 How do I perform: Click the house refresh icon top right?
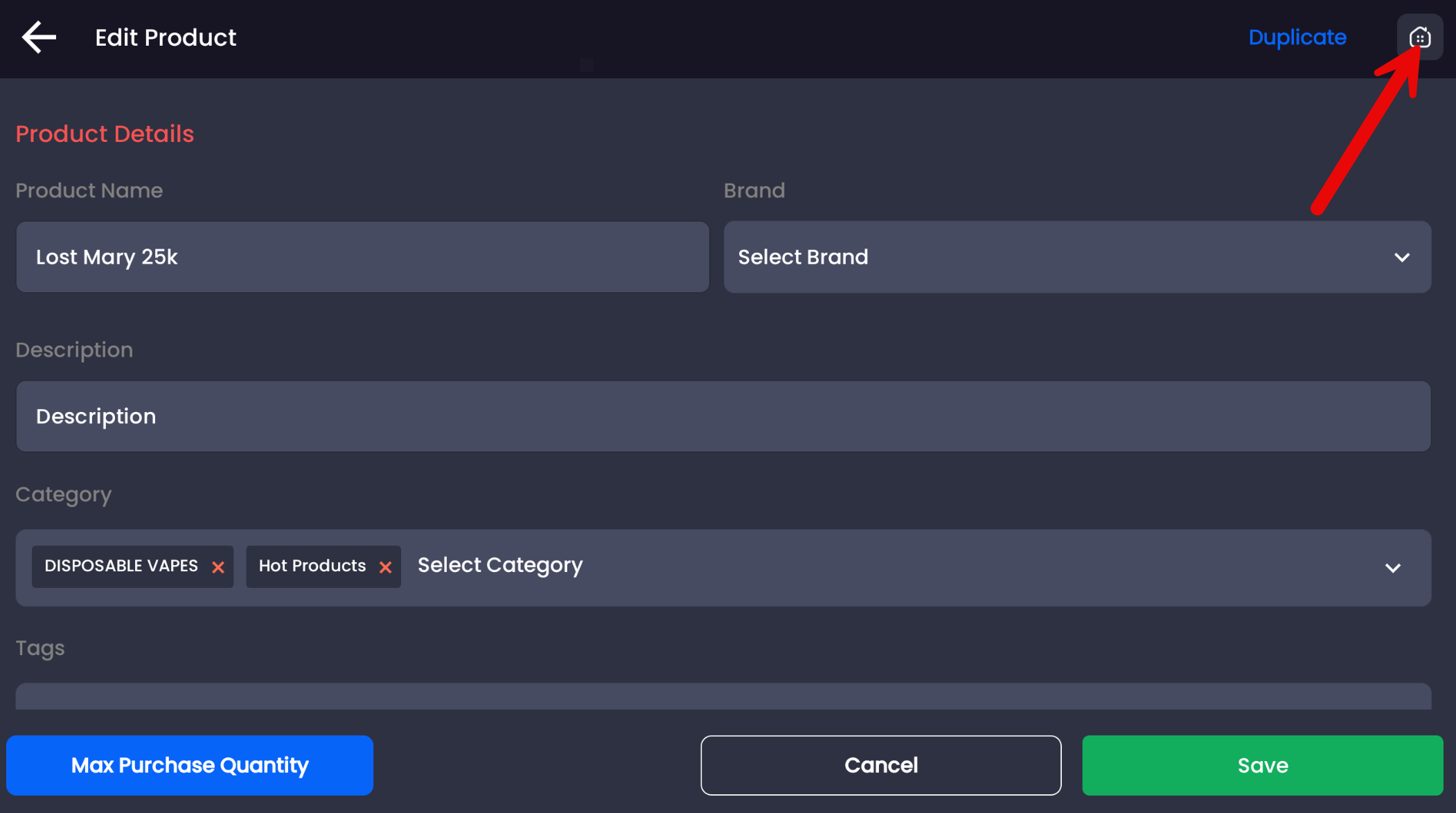(x=1419, y=37)
